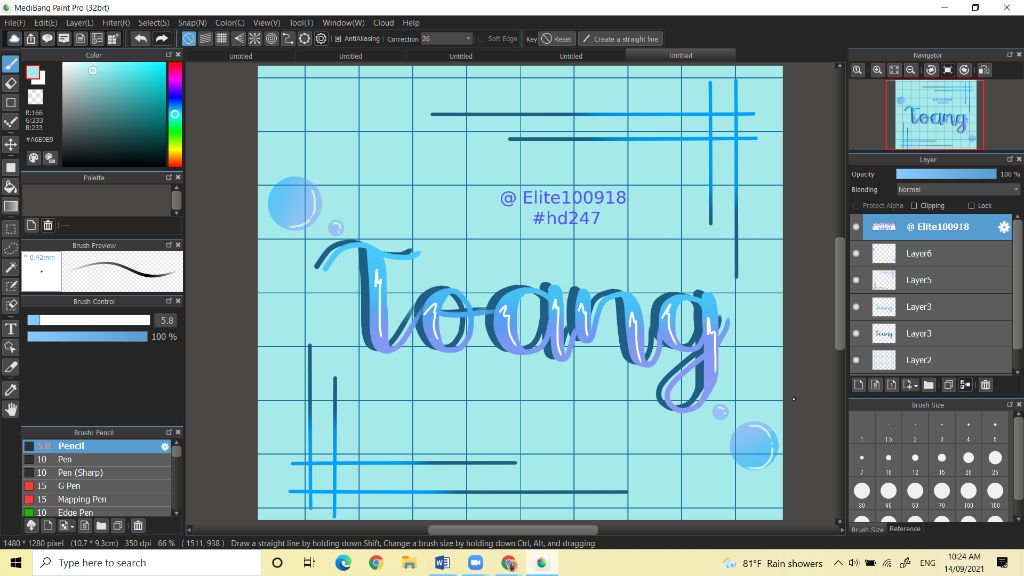The height and width of the screenshot is (576, 1024).
Task: Click Create a straight line button
Action: [620, 39]
